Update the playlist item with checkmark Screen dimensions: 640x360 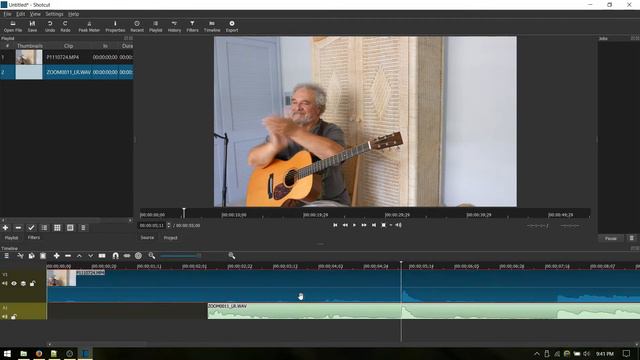tap(31, 228)
